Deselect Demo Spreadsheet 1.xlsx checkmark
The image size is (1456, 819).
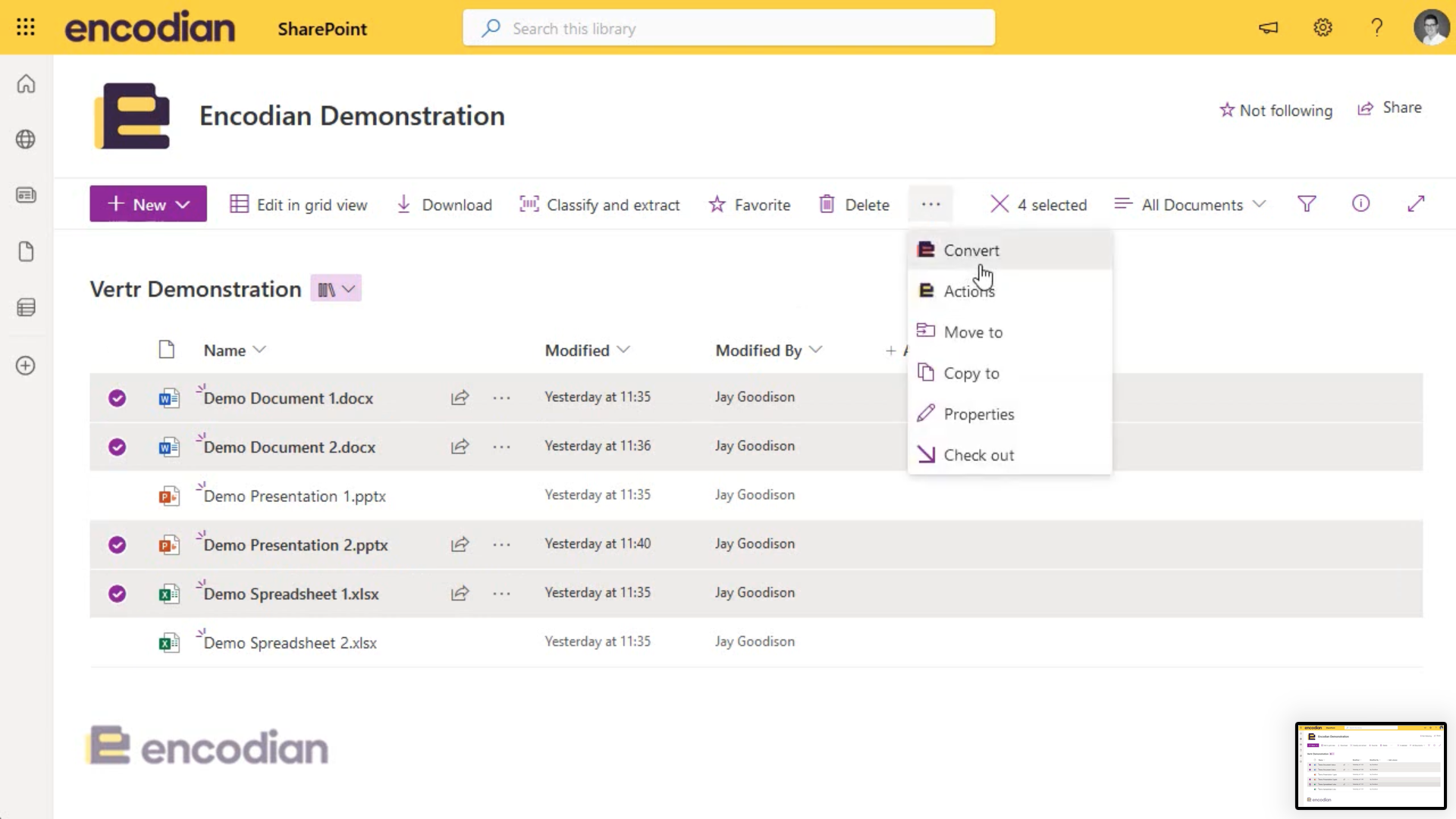(x=117, y=594)
